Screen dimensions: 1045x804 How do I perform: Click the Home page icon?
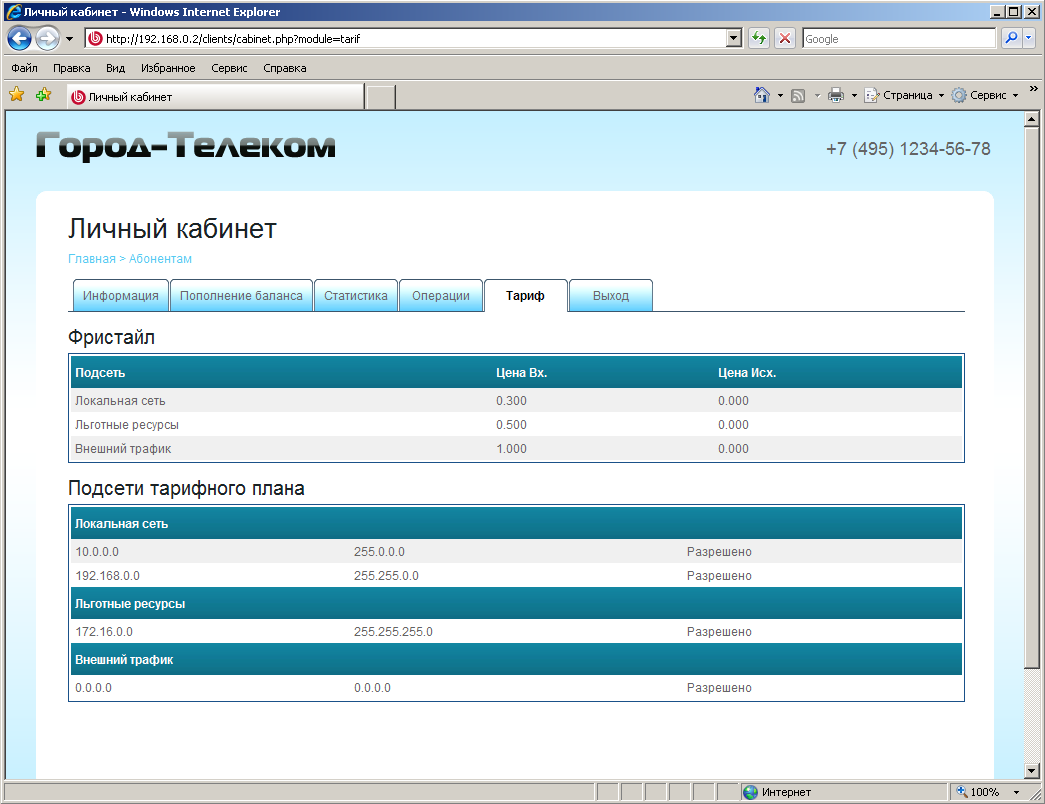click(762, 95)
